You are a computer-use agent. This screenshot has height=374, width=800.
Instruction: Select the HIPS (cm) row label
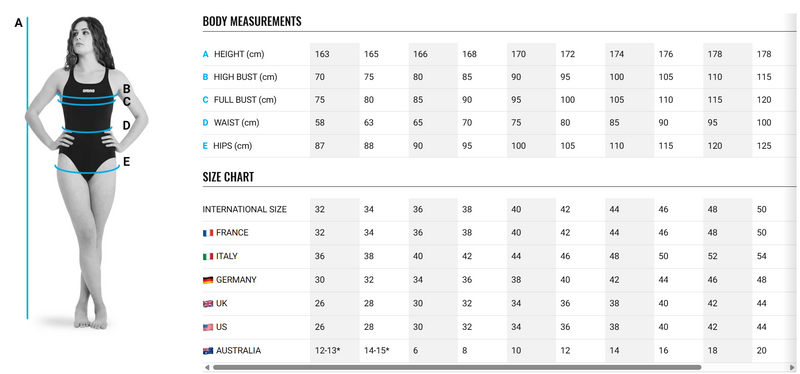pyautogui.click(x=233, y=146)
